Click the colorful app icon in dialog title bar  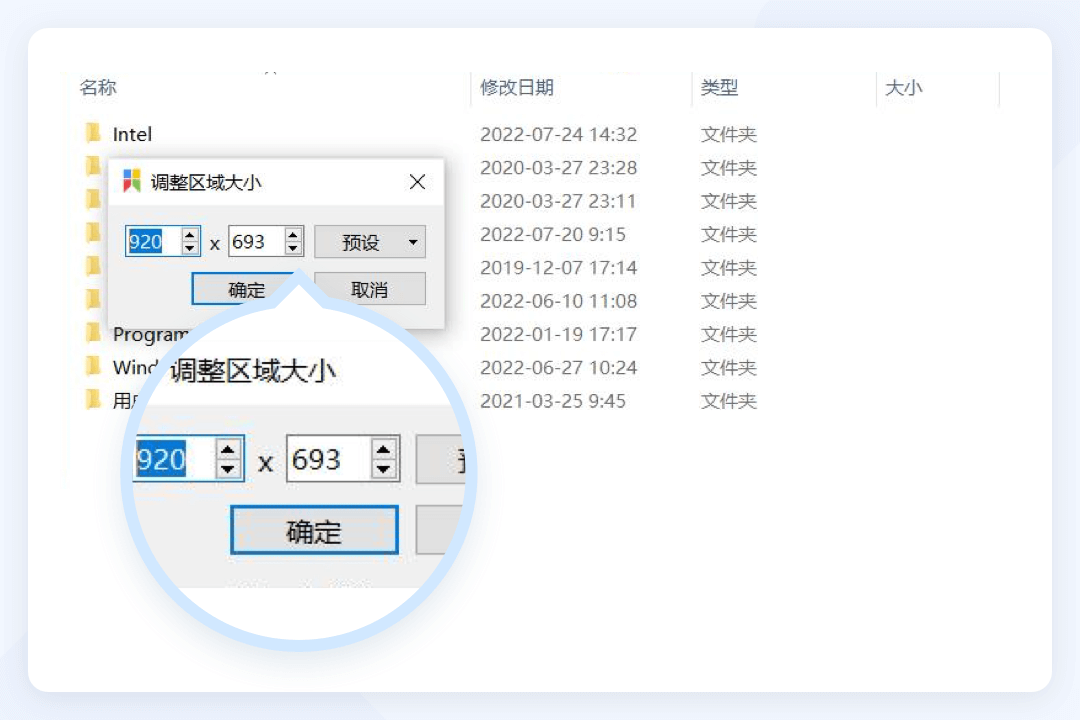pos(131,182)
